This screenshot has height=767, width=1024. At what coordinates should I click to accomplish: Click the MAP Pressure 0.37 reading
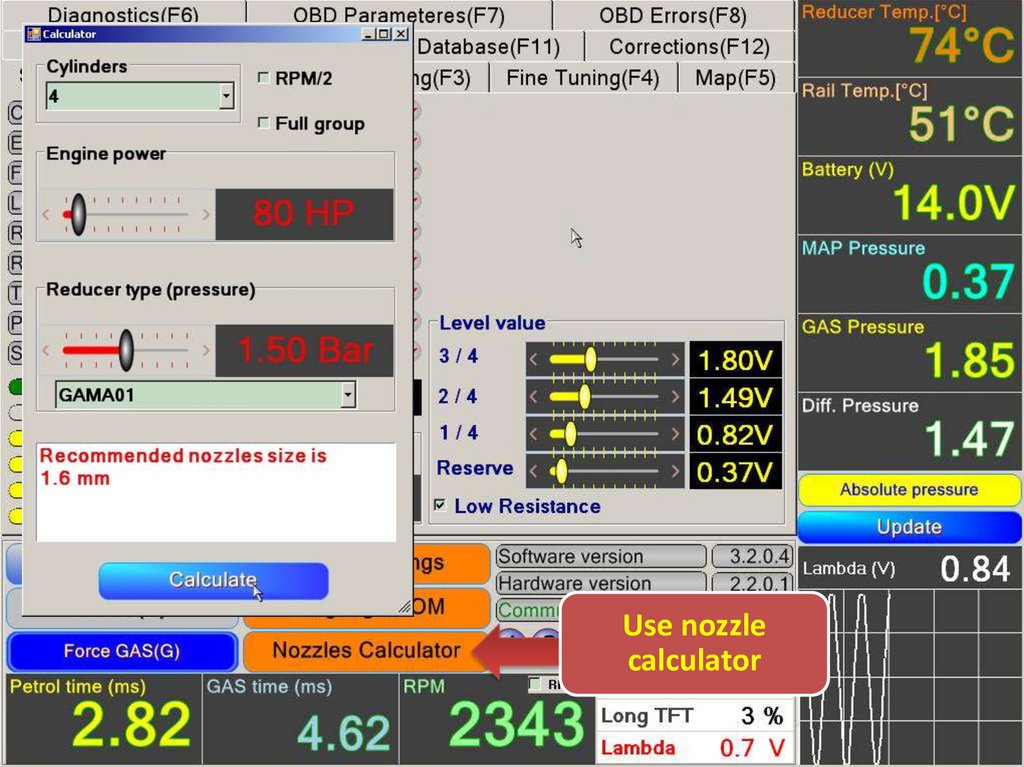point(968,282)
